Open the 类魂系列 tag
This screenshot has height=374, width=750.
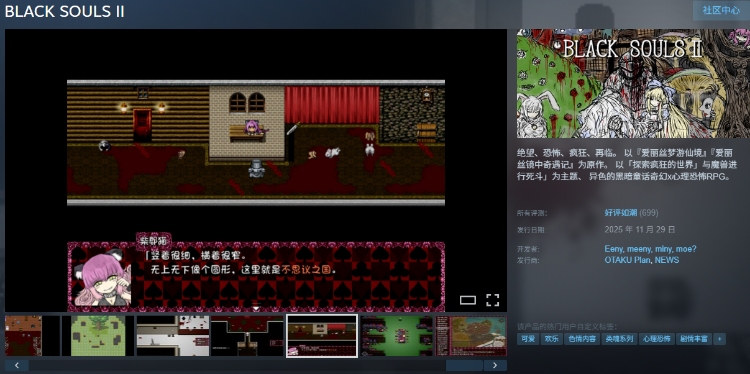[x=619, y=339]
